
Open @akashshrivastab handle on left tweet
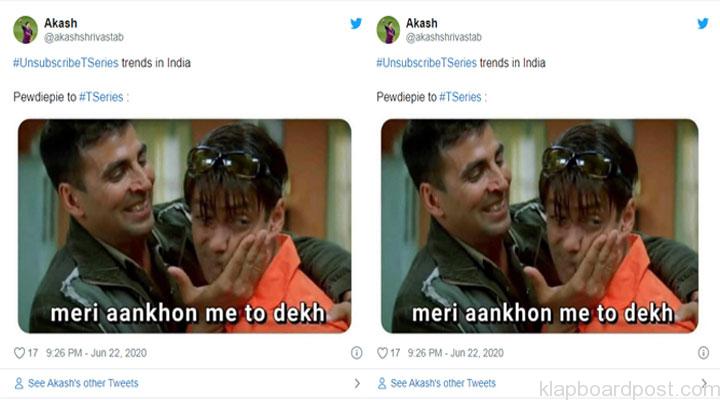[x=84, y=37]
